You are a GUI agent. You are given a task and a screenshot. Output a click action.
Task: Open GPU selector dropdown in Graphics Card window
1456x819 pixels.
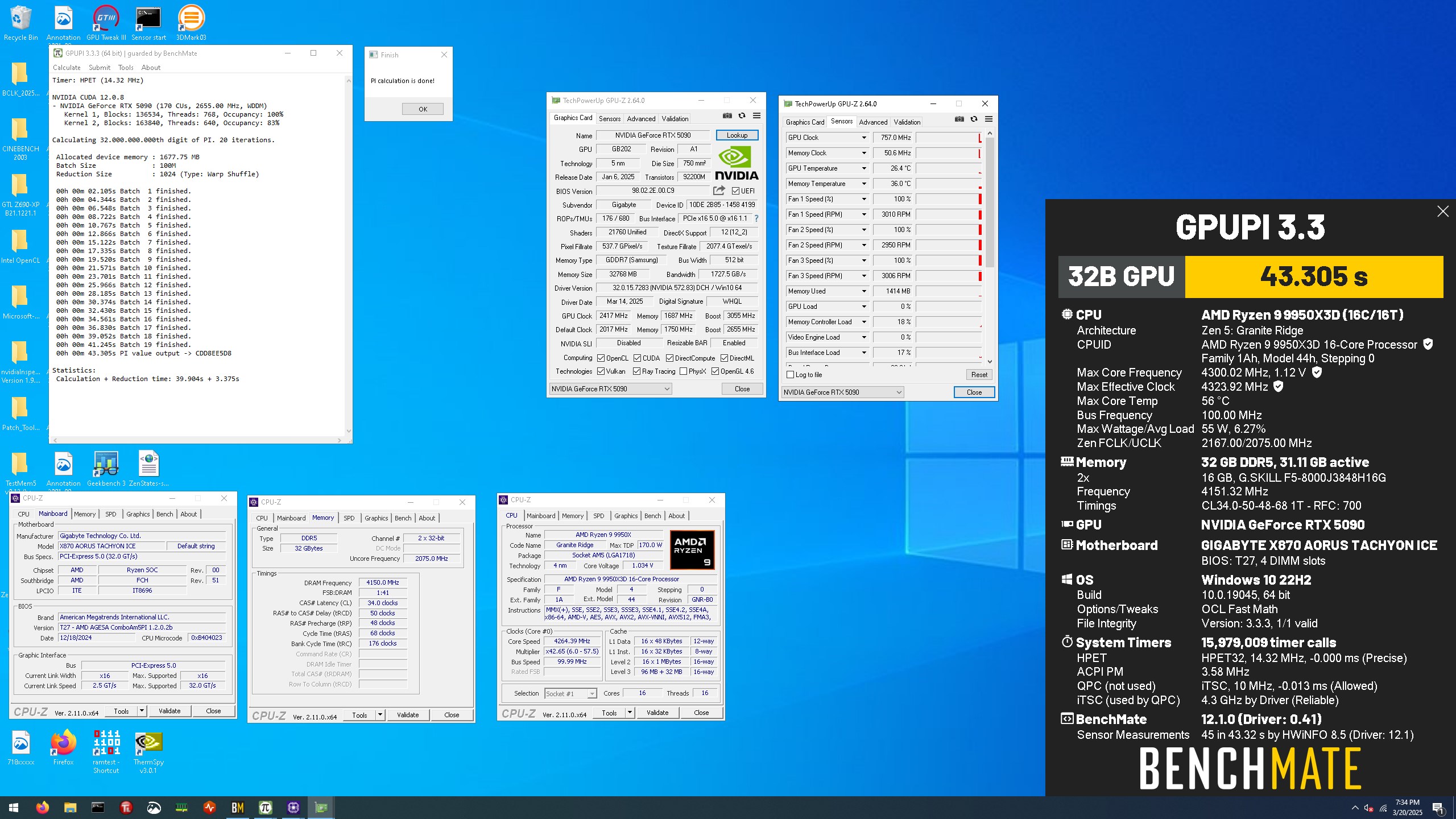(x=610, y=389)
